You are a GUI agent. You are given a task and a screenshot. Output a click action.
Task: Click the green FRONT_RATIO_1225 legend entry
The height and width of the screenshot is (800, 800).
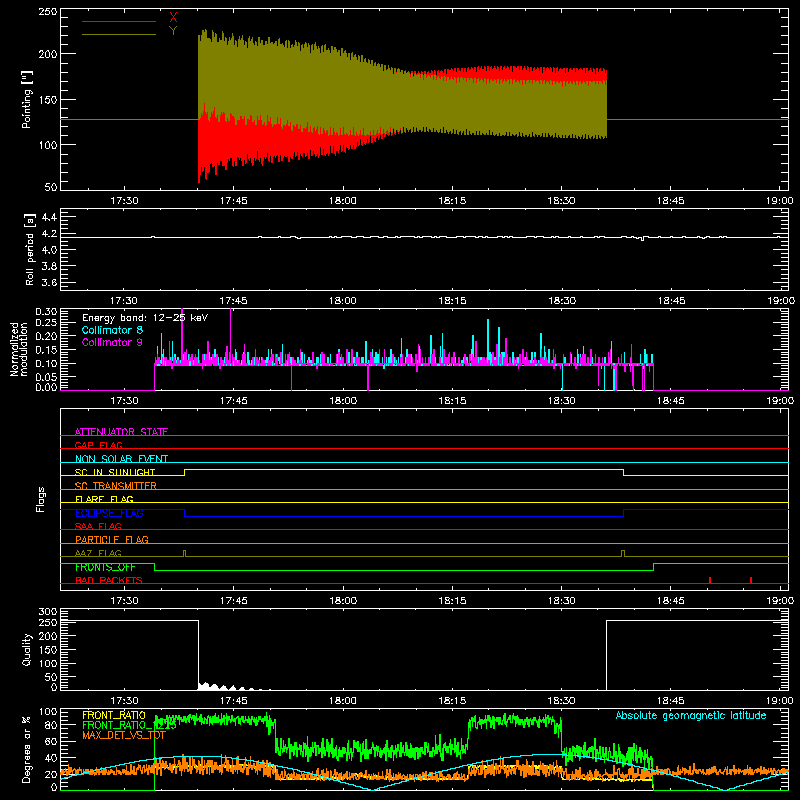(x=129, y=725)
